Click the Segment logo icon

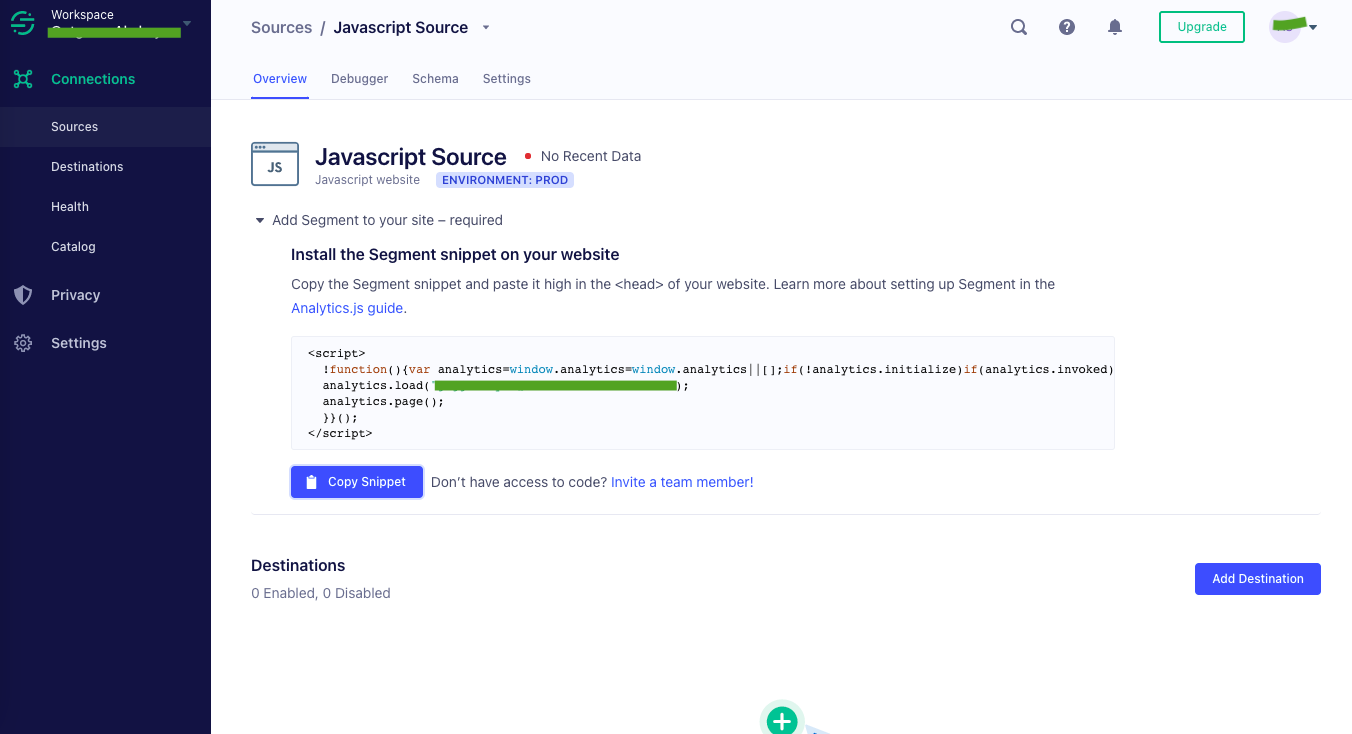[23, 23]
